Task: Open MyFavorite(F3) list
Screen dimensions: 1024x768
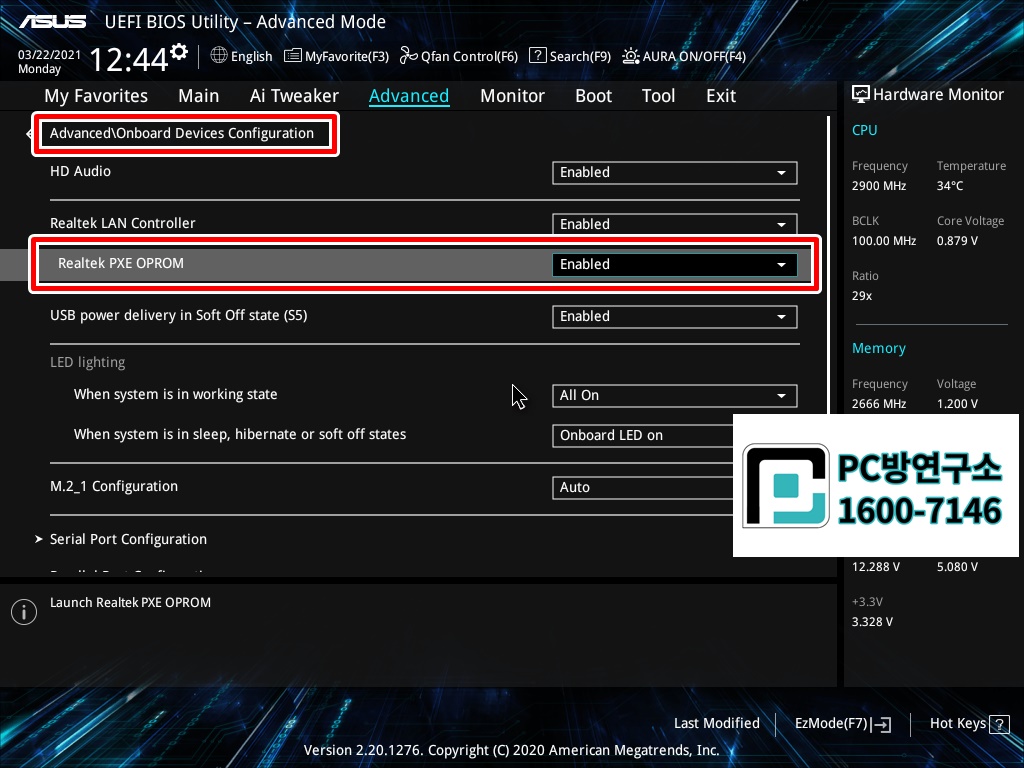Action: point(336,56)
